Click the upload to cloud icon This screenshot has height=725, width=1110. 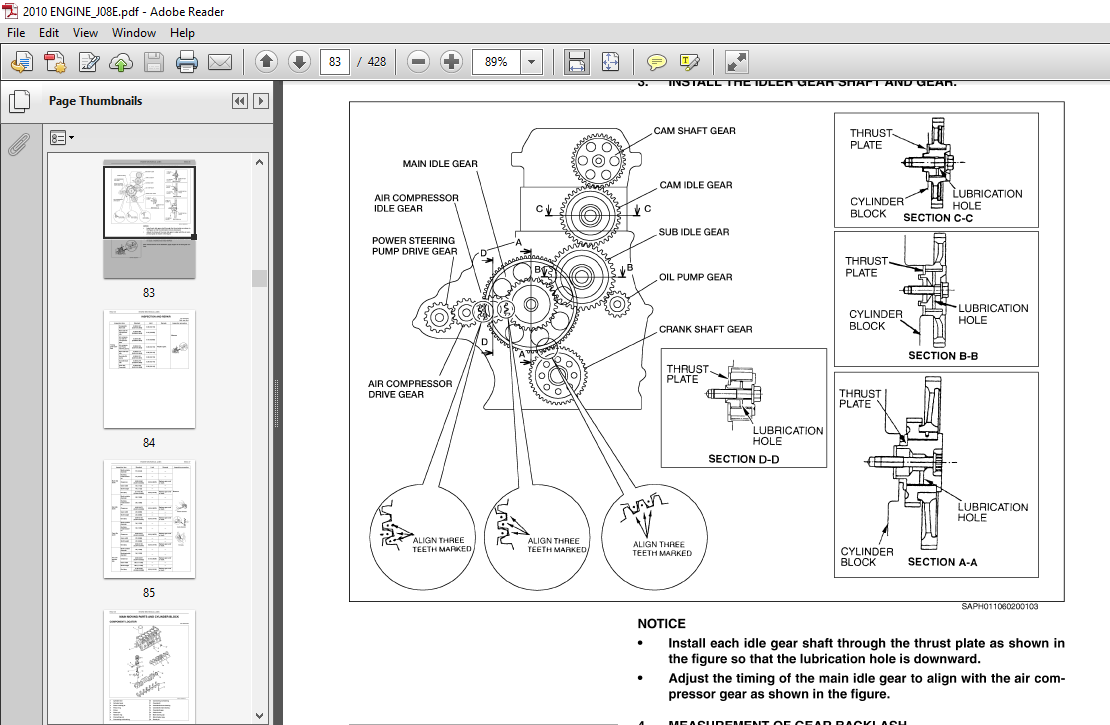(x=121, y=62)
